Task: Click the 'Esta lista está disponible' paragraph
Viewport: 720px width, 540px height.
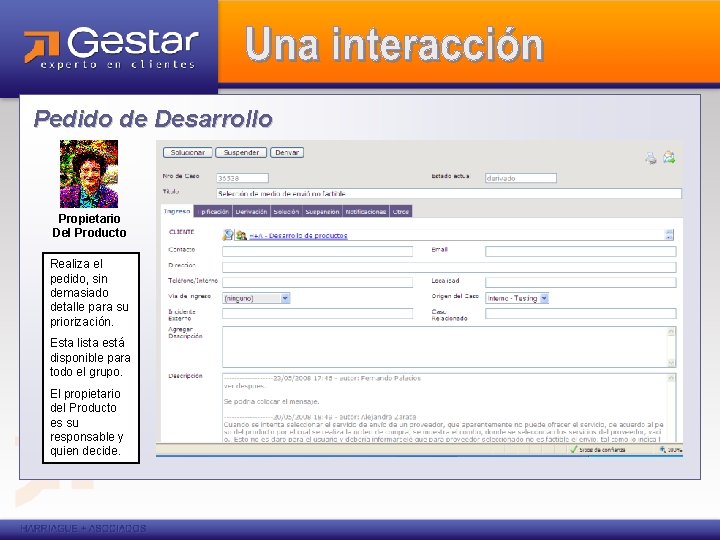Action: (90, 357)
